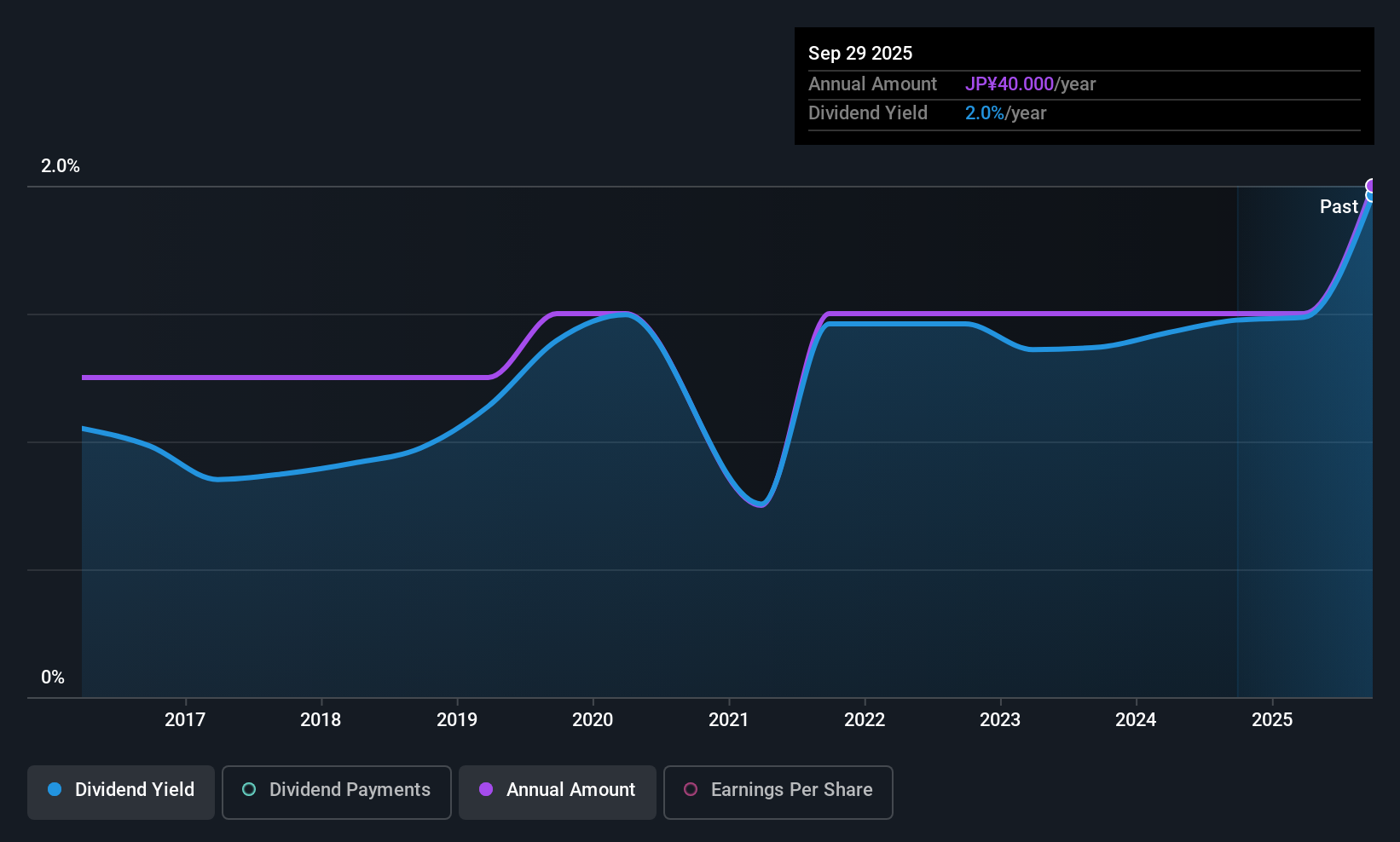Click the purple endpoint marker on Annual Amount line

tap(1372, 186)
